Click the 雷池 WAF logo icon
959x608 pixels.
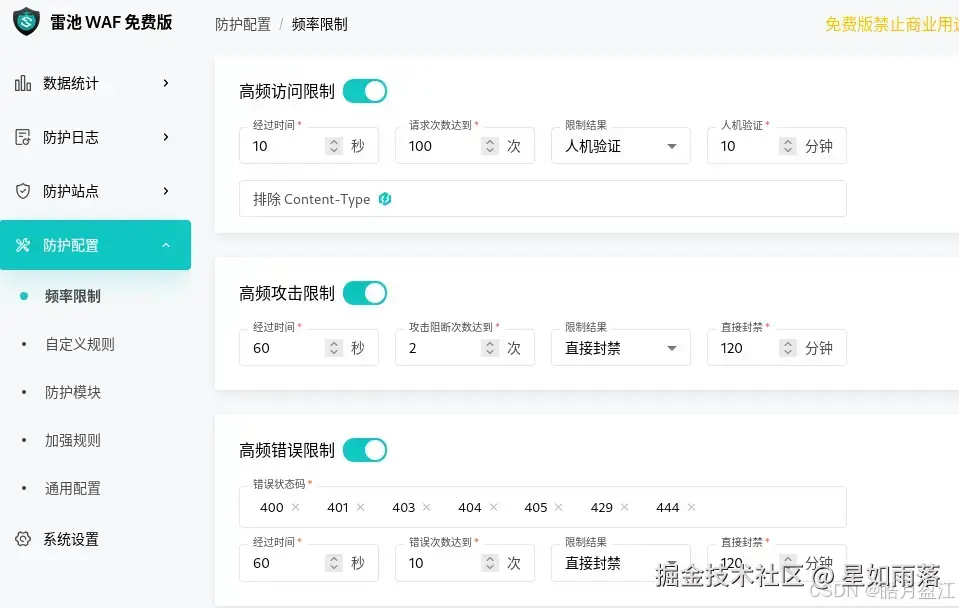coord(24,21)
